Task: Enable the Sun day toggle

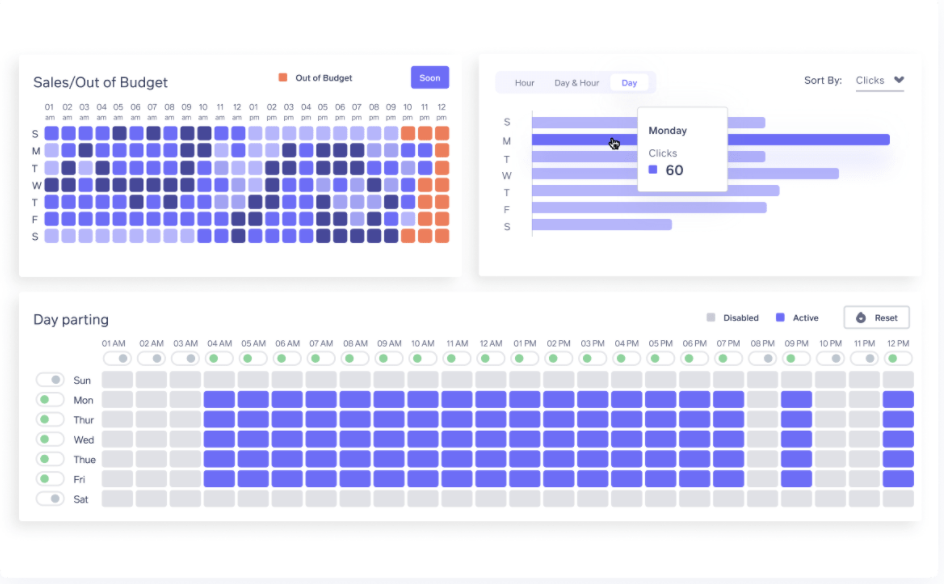Action: point(50,380)
